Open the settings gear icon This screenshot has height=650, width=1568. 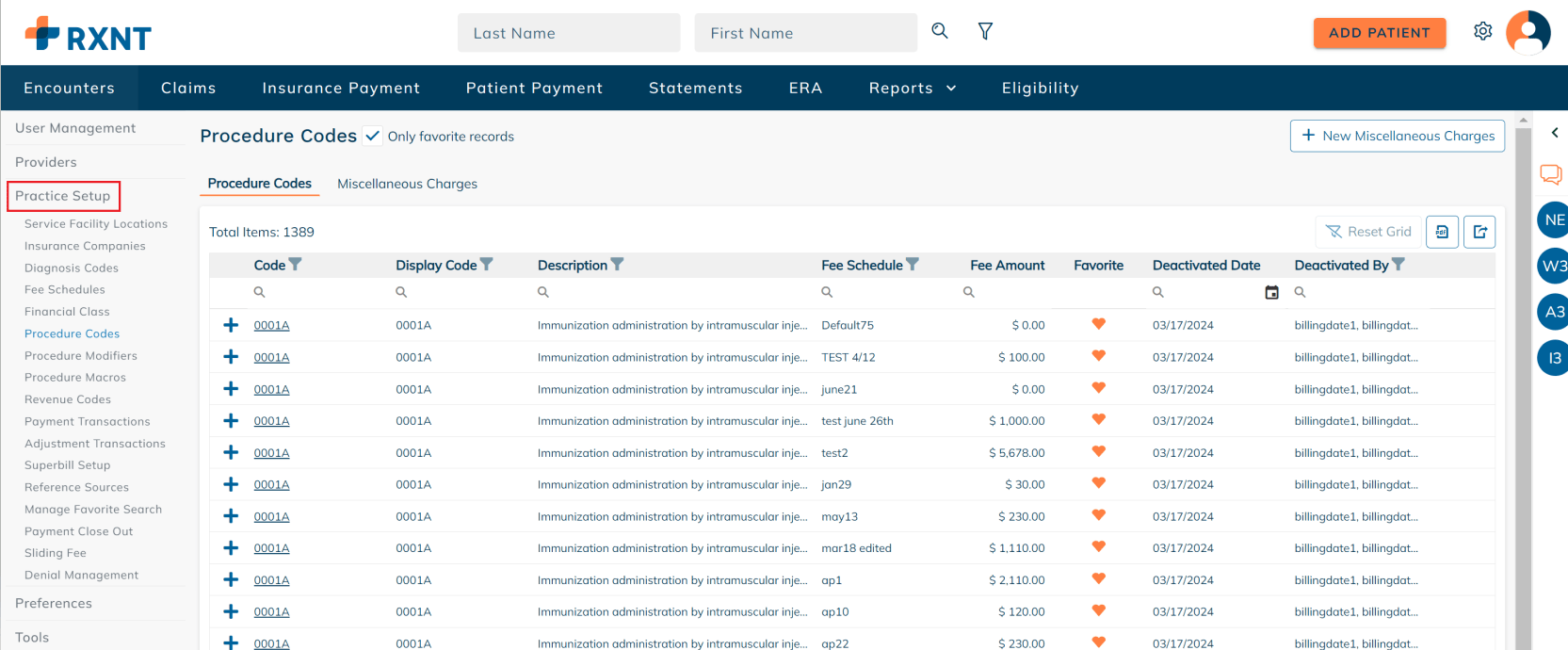pos(1483,32)
